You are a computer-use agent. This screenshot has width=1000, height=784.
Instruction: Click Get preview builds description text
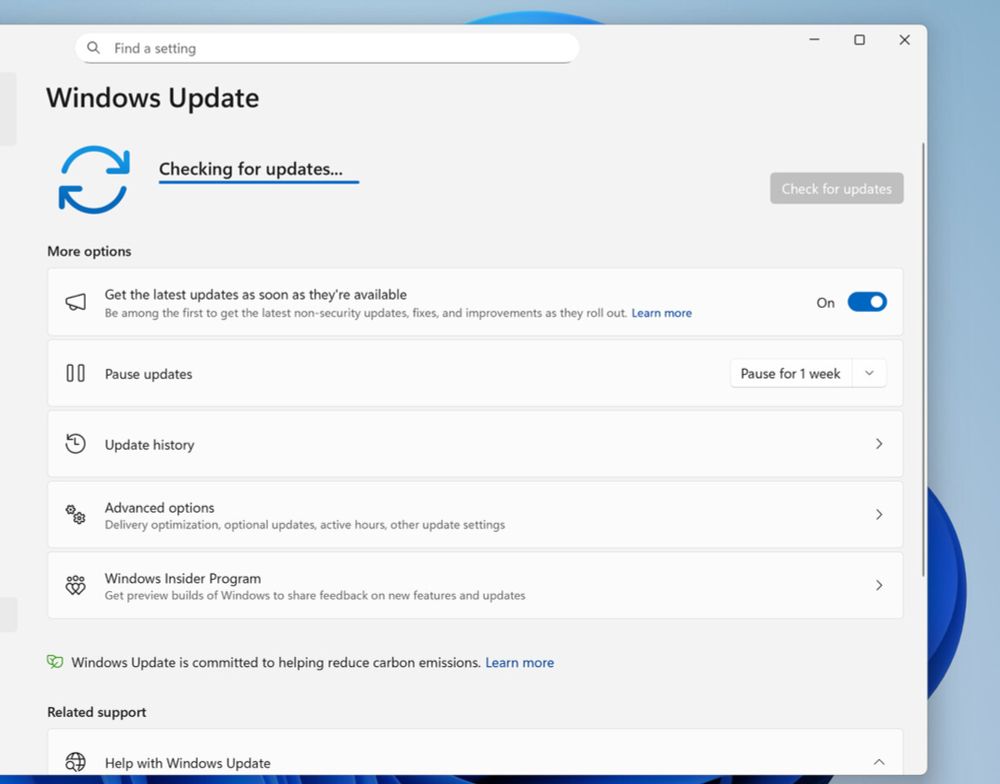tap(315, 595)
